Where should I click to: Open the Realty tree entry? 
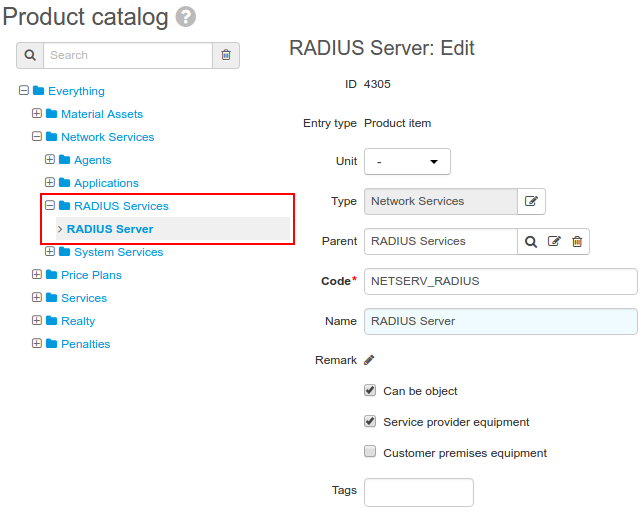click(x=78, y=321)
